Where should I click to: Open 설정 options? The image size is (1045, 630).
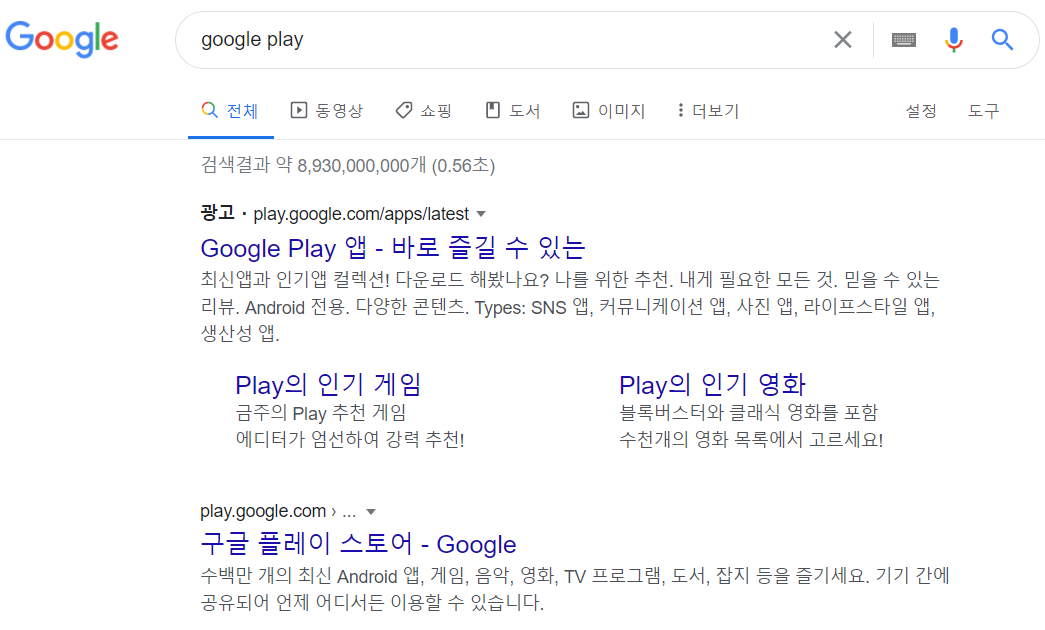coord(921,111)
